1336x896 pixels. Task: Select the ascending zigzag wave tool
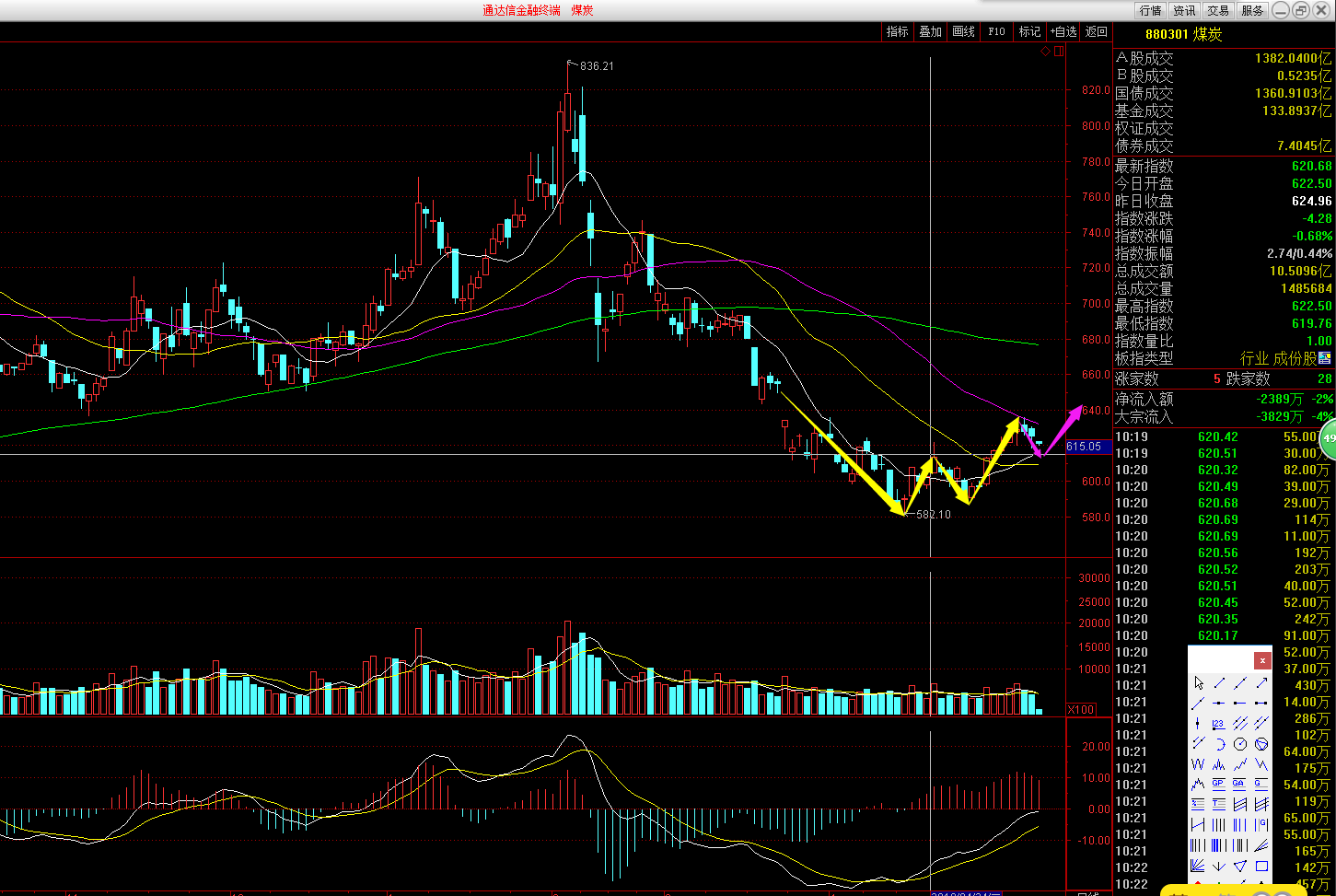click(1240, 764)
